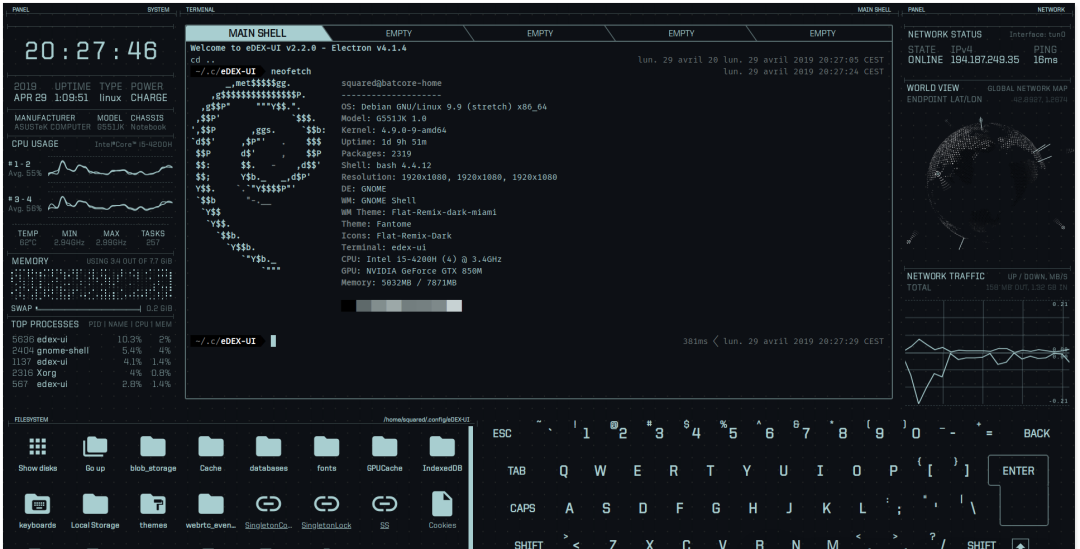Viewport: 1080px width, 549px height.
Task: Open the Show disks icon
Action: [37, 447]
